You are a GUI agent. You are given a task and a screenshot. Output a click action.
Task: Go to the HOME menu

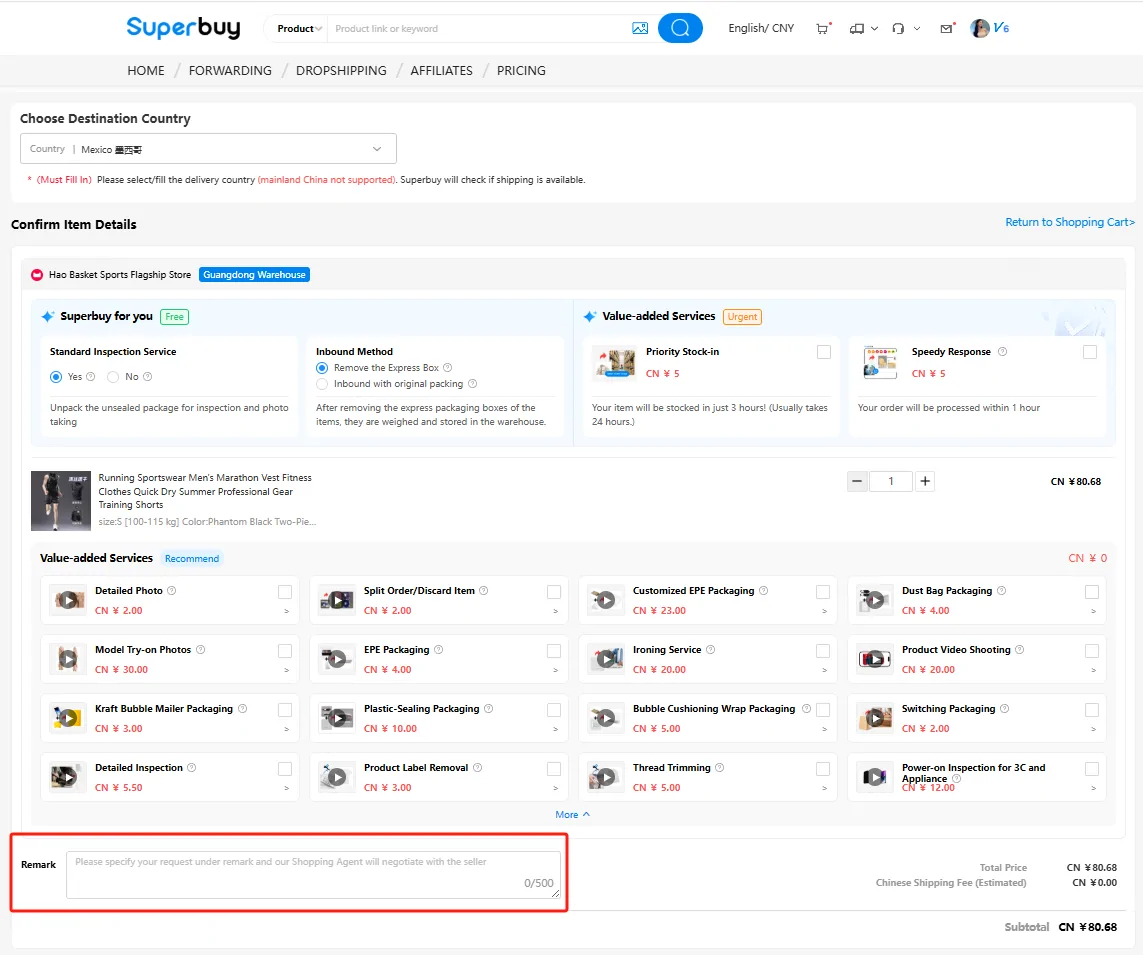146,71
